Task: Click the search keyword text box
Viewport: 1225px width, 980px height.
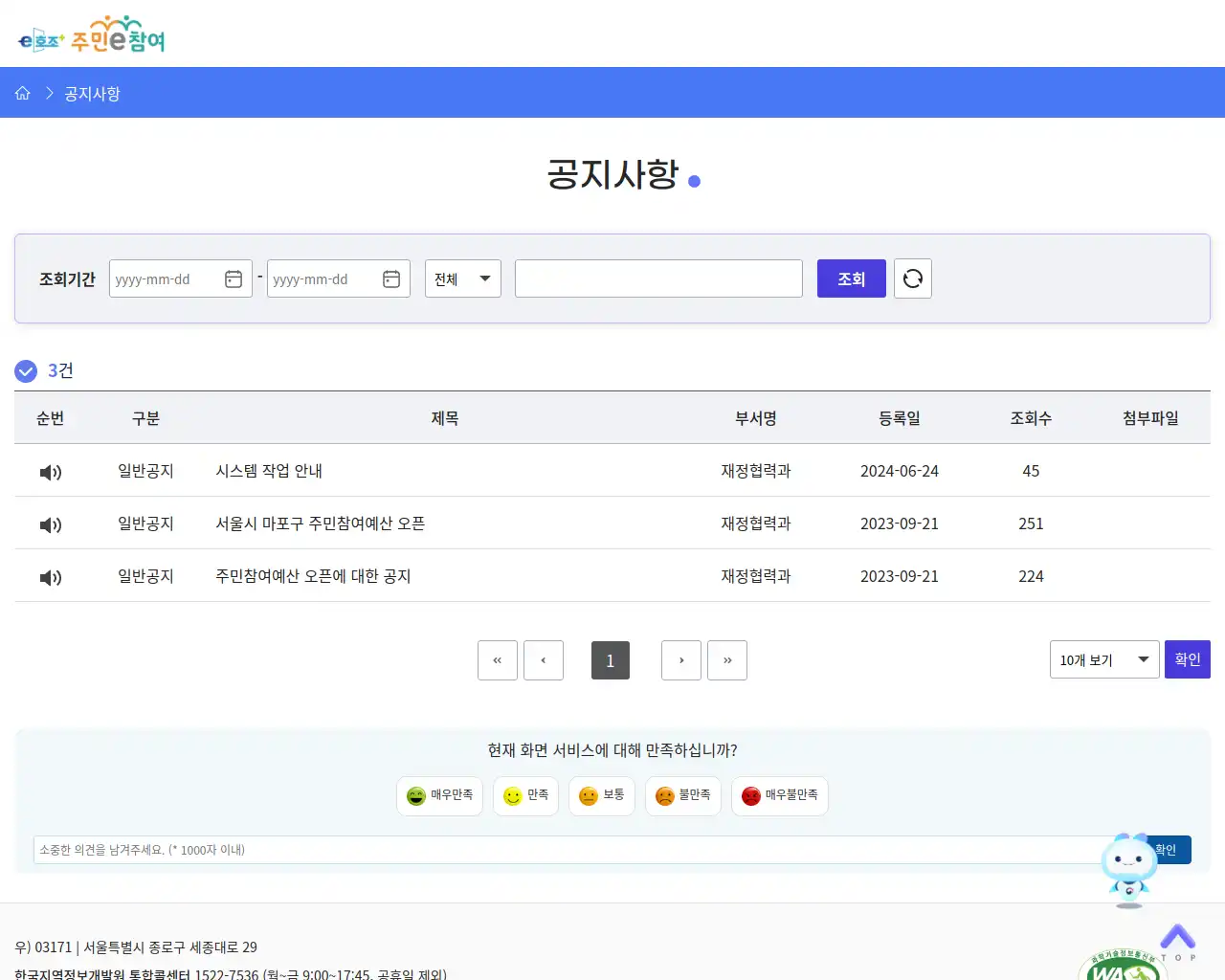Action: coord(658,278)
